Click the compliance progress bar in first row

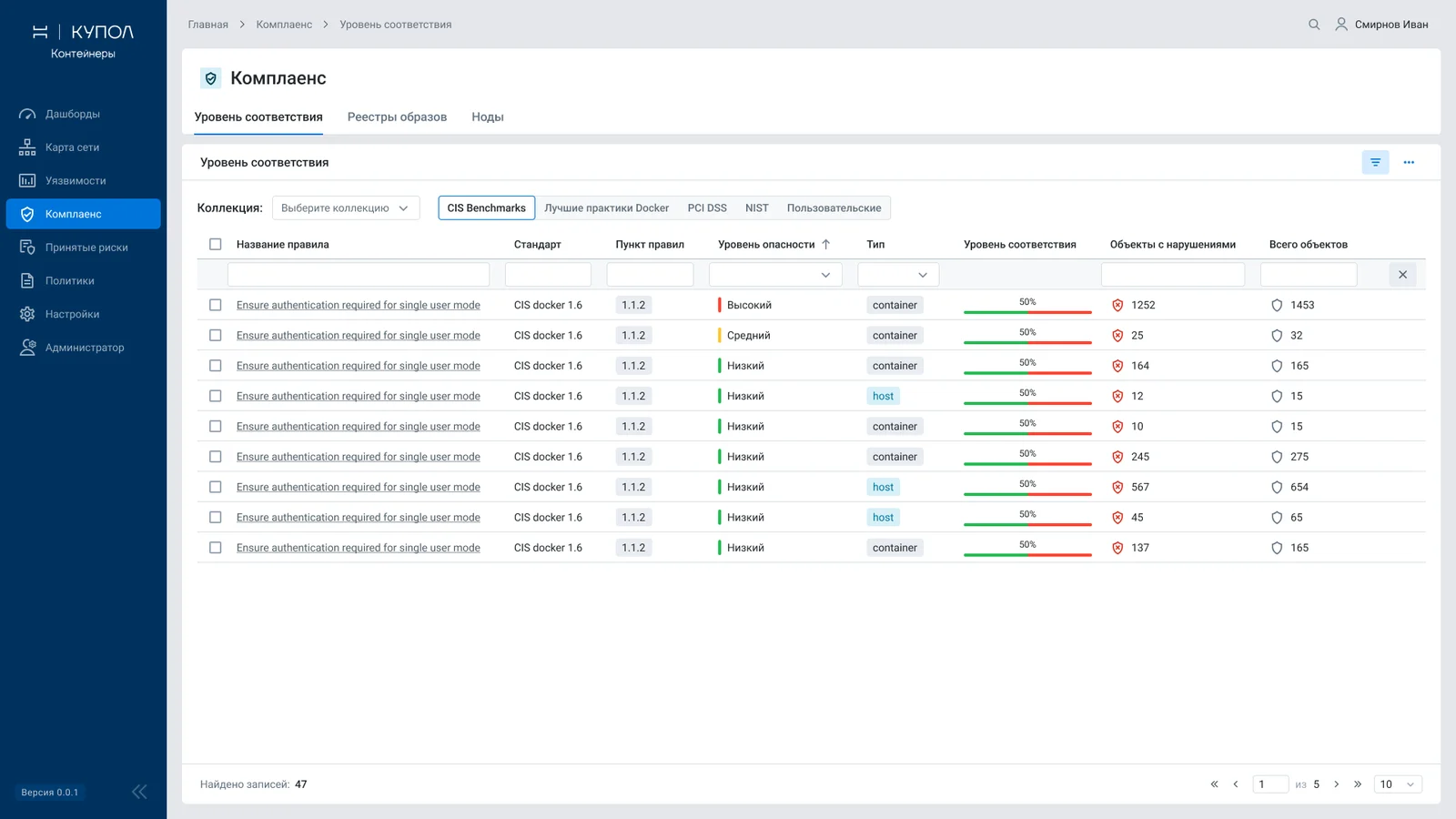tap(1027, 311)
